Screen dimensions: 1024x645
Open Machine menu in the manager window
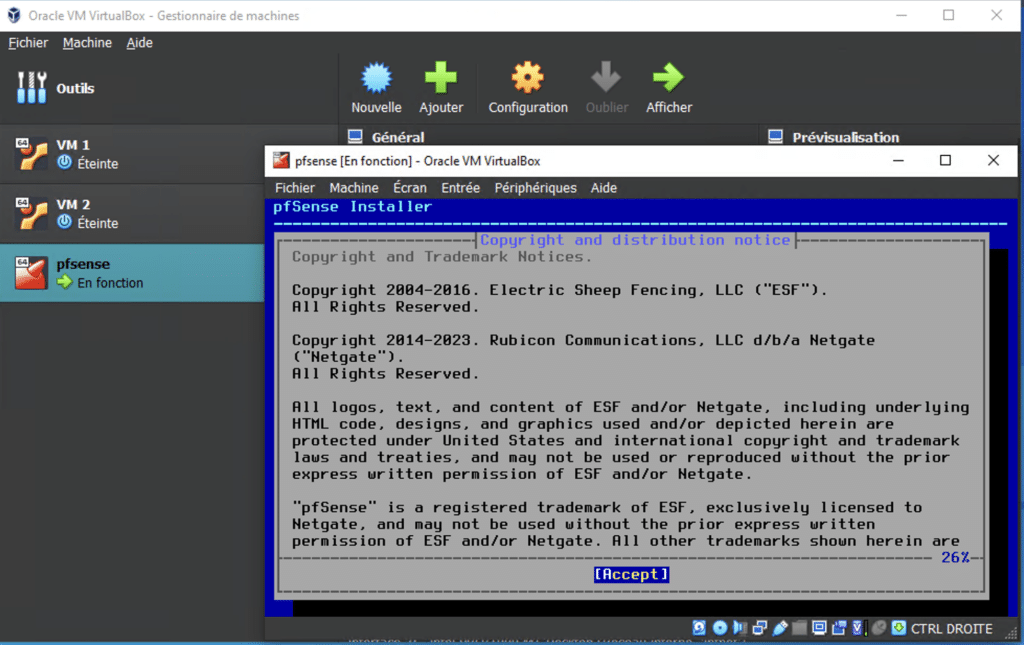87,42
